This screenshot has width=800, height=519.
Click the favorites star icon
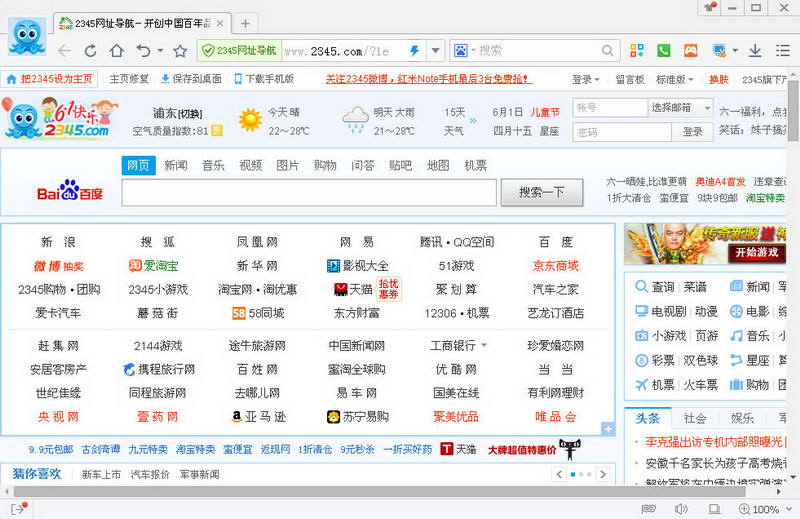pyautogui.click(x=180, y=51)
